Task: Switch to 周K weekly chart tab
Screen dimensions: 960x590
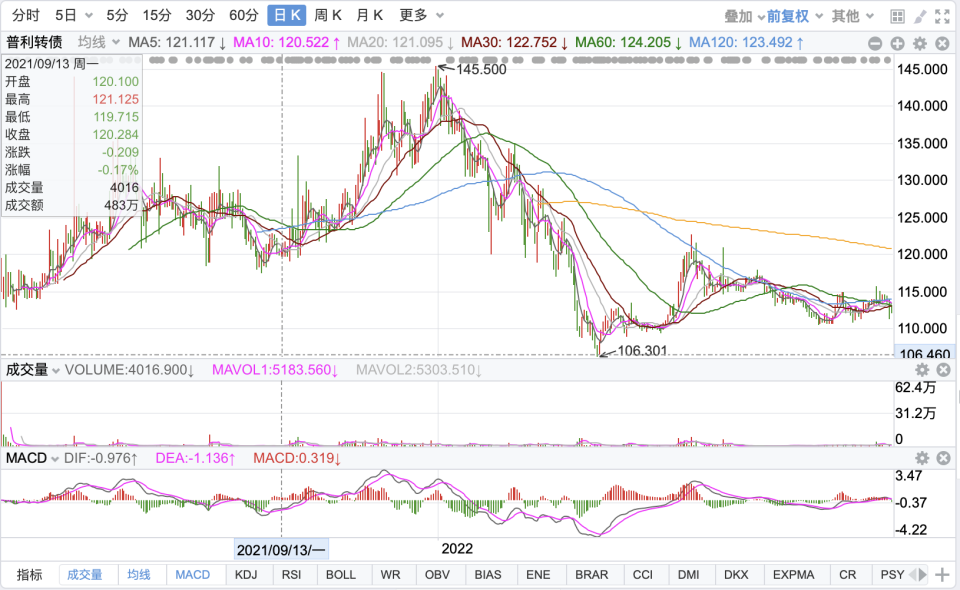Action: click(x=328, y=15)
